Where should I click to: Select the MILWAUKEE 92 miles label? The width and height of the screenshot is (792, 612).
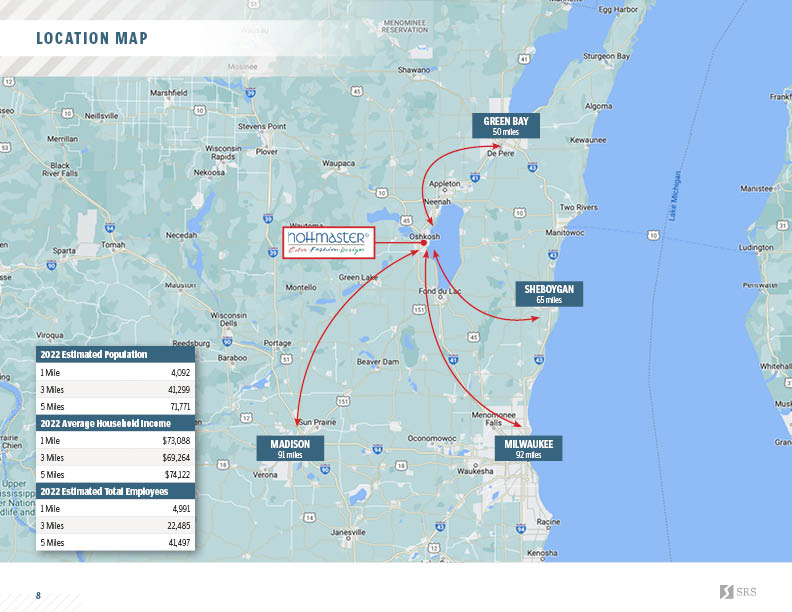click(x=528, y=448)
